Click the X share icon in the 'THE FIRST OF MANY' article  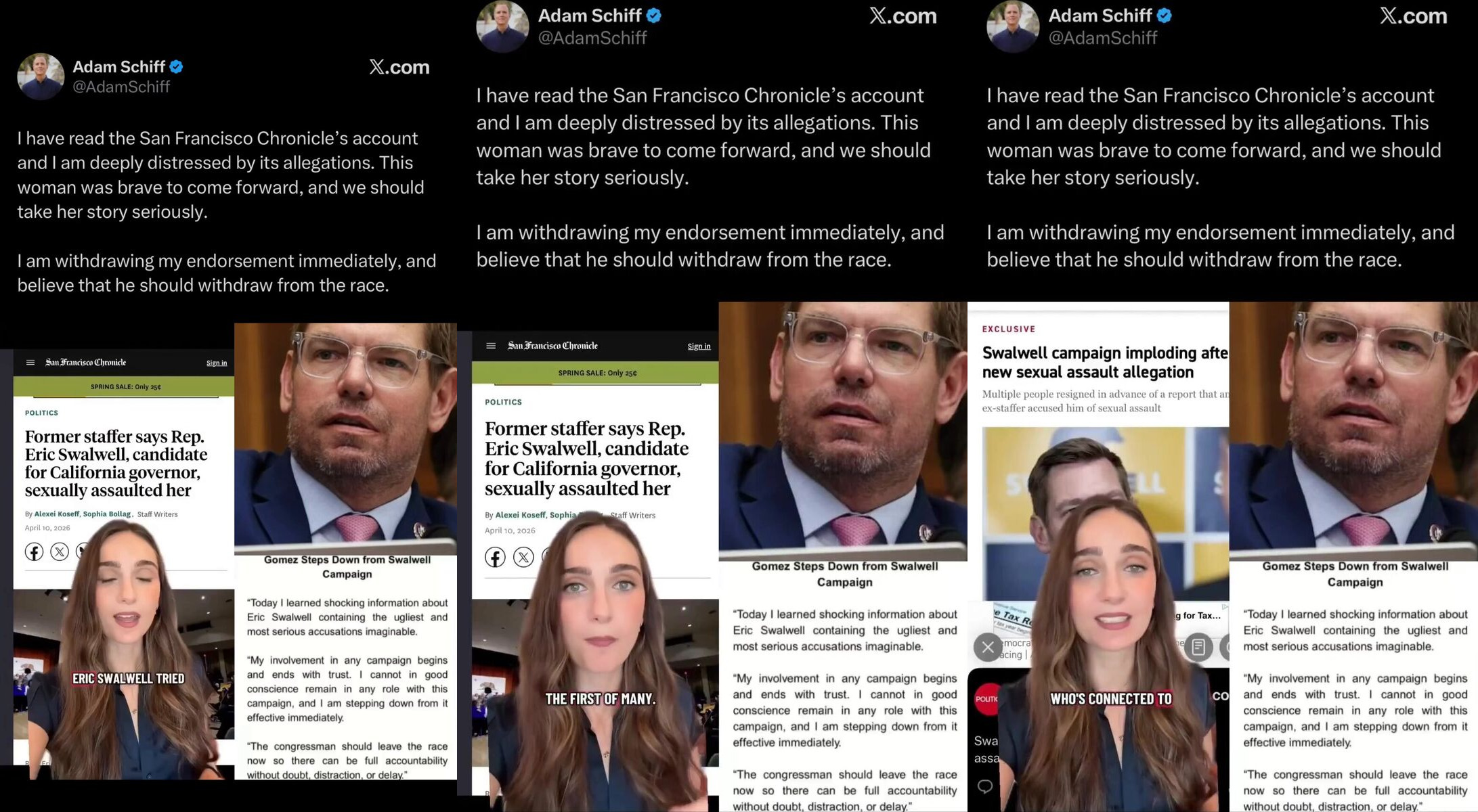523,558
